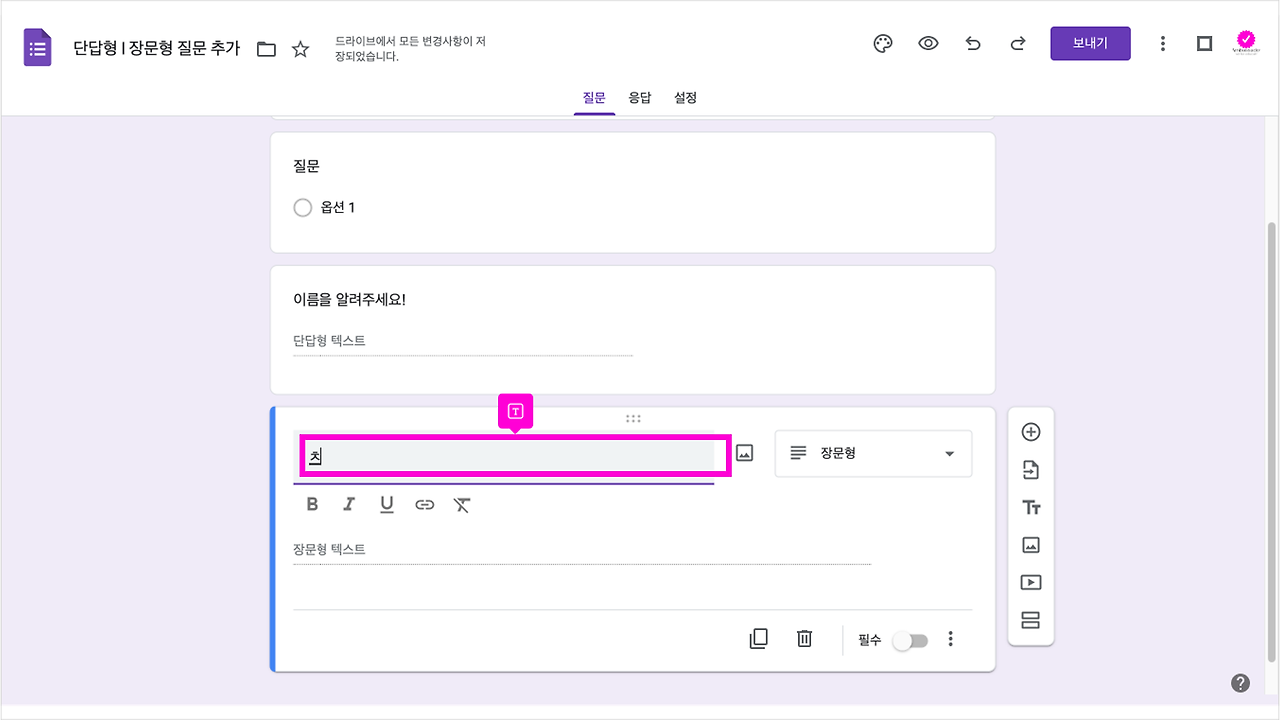Screen dimensions: 1280x720
Task: Open the 설정 tab
Action: point(685,97)
